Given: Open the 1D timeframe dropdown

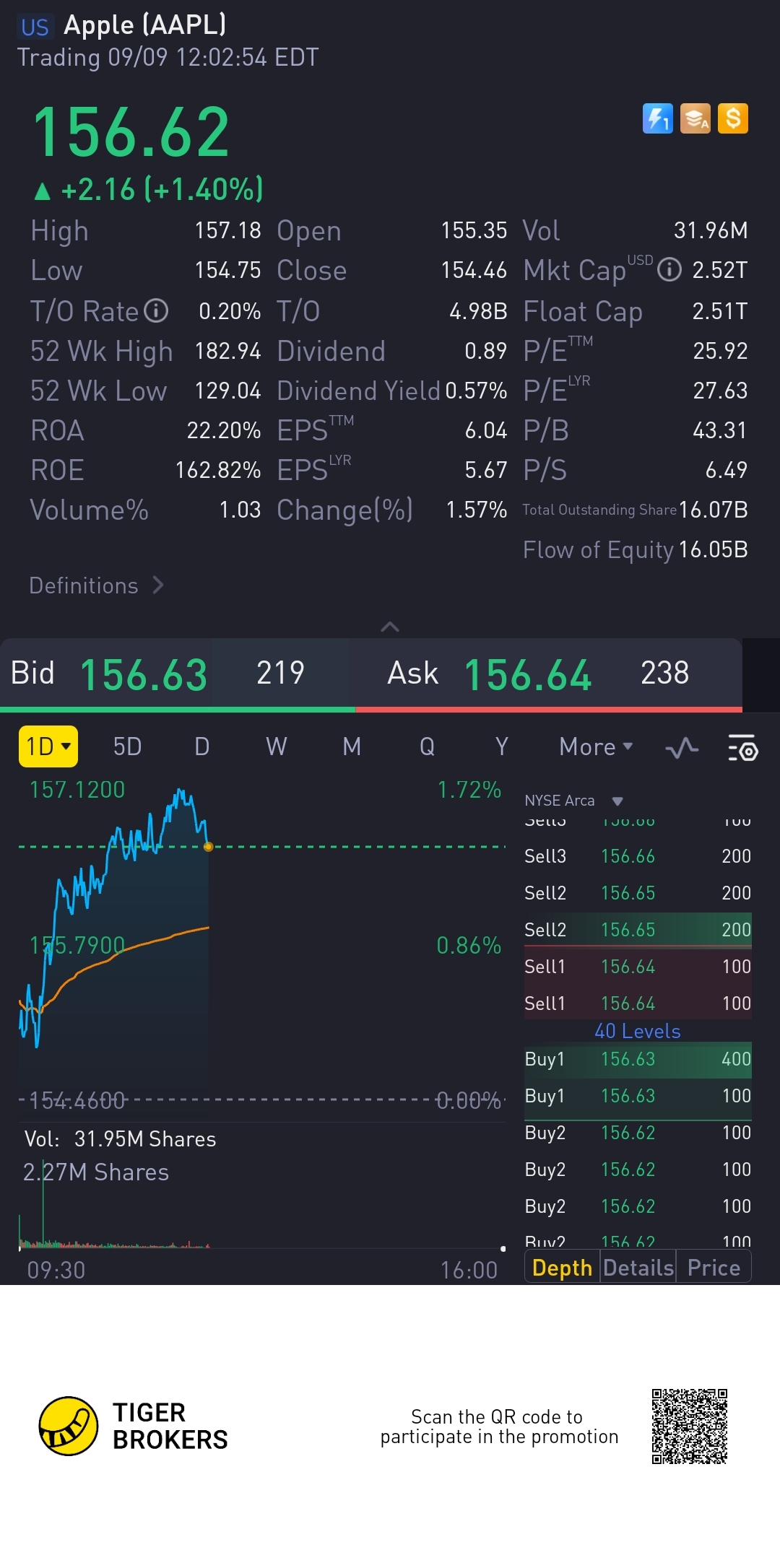Looking at the screenshot, I should 48,746.
